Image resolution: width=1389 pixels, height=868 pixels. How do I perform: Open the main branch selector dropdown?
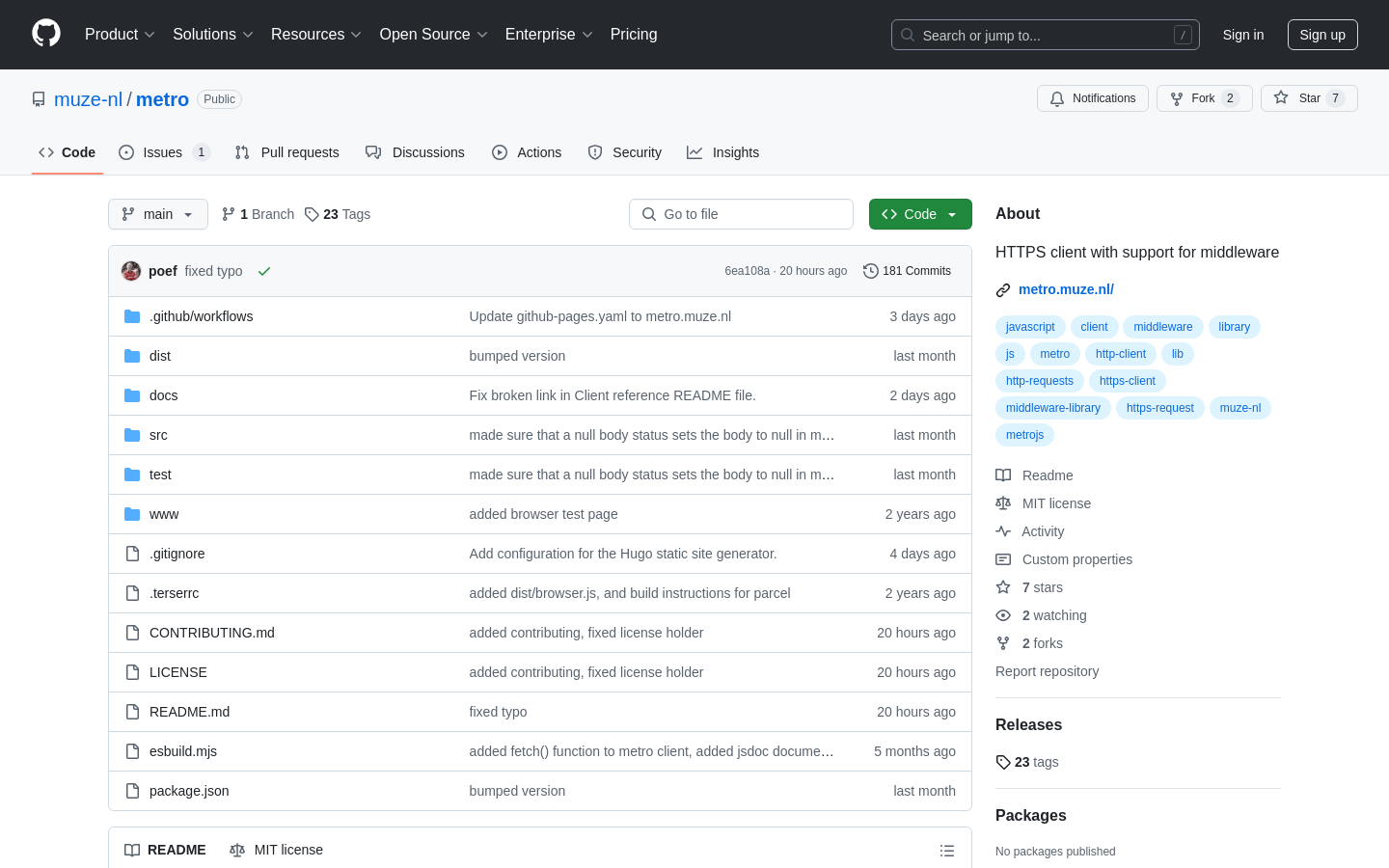pos(158,214)
